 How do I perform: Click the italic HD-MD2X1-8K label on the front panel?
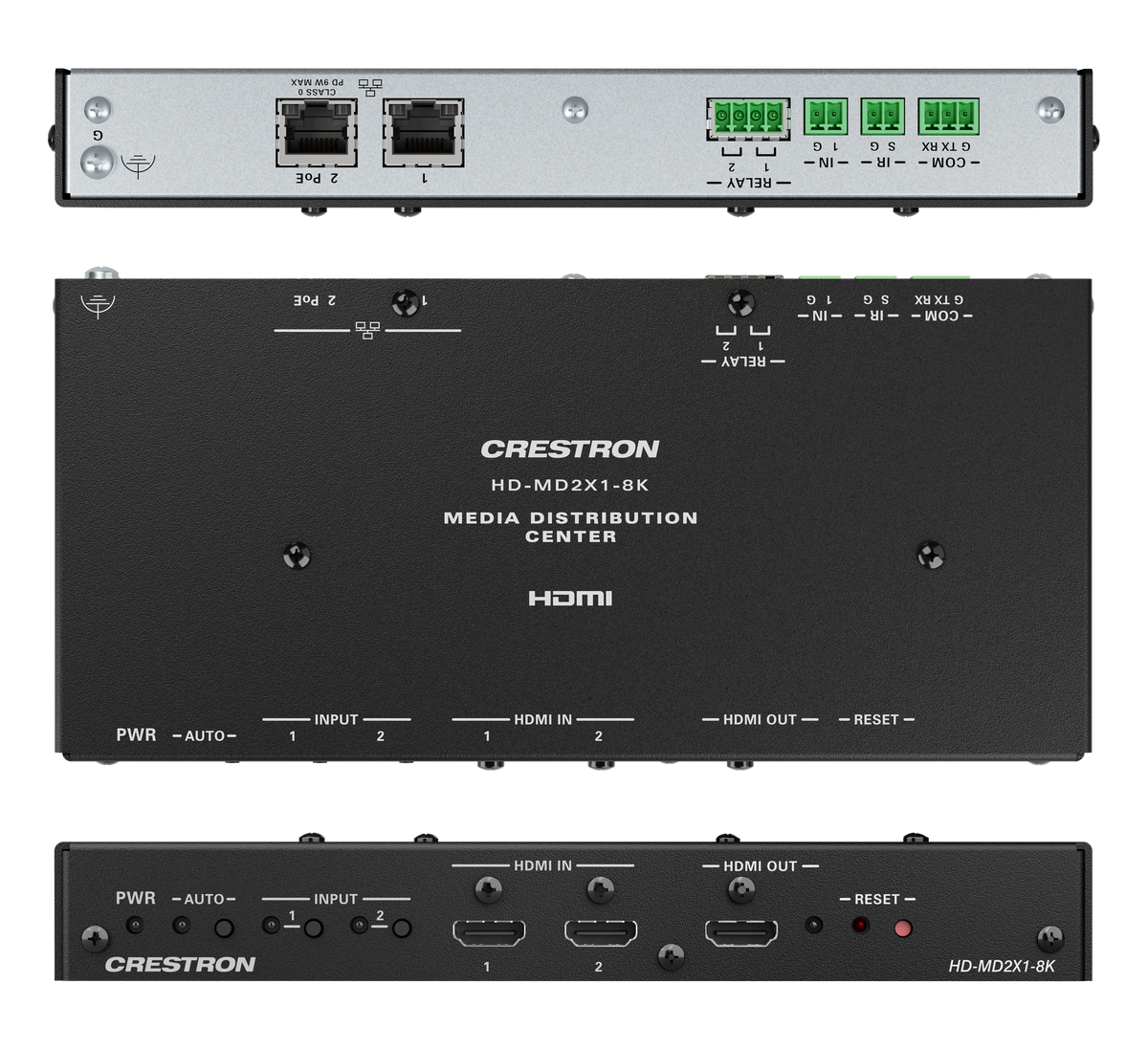(1002, 966)
